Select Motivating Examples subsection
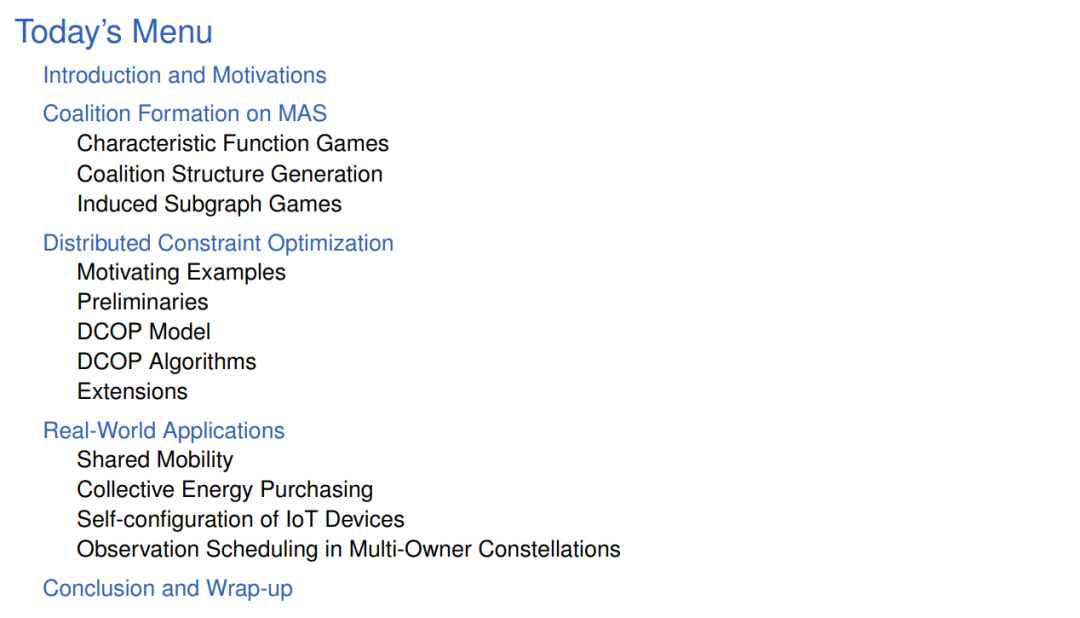Image resolution: width=1080 pixels, height=618 pixels. [181, 272]
